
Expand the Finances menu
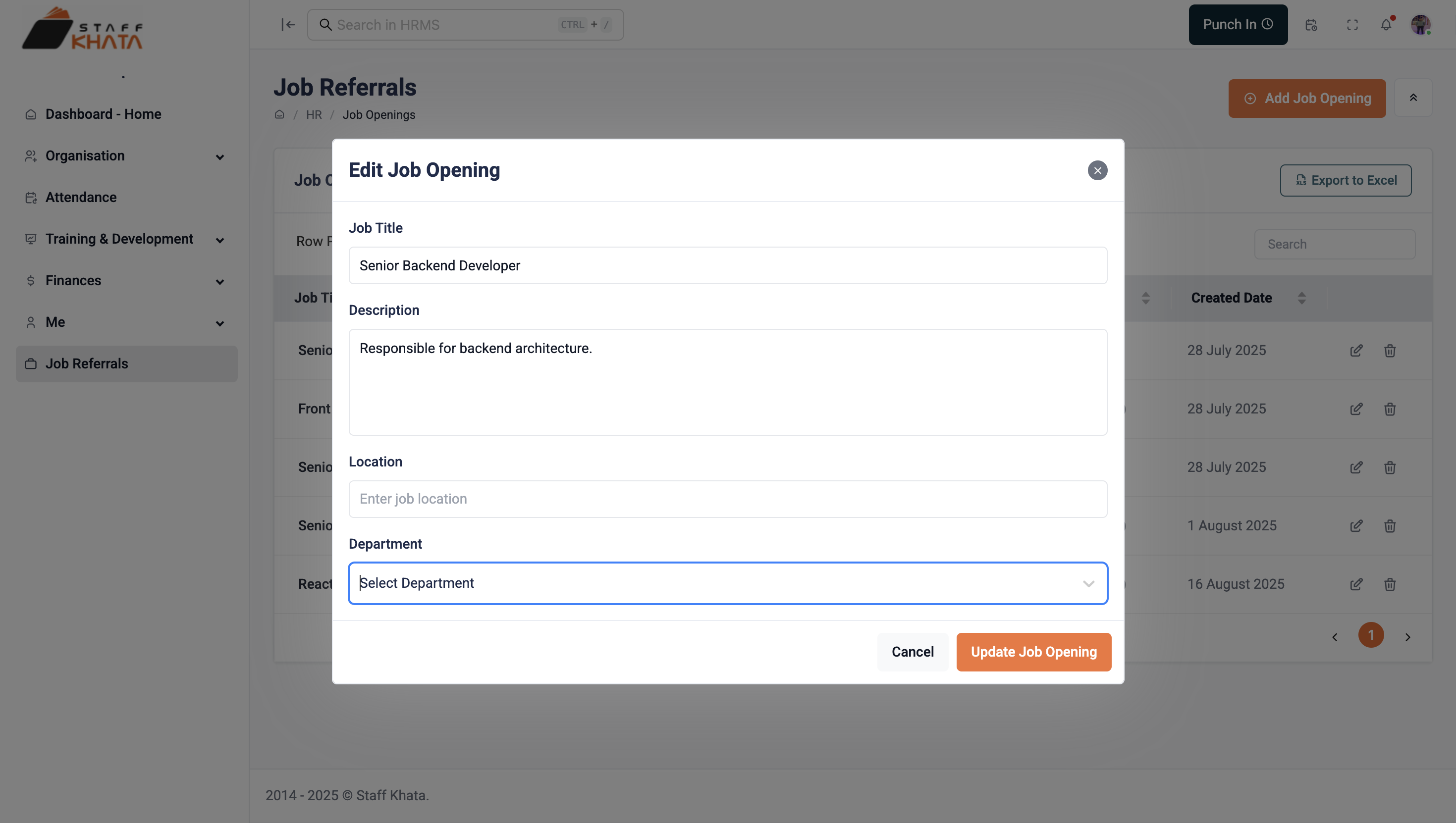(x=219, y=281)
